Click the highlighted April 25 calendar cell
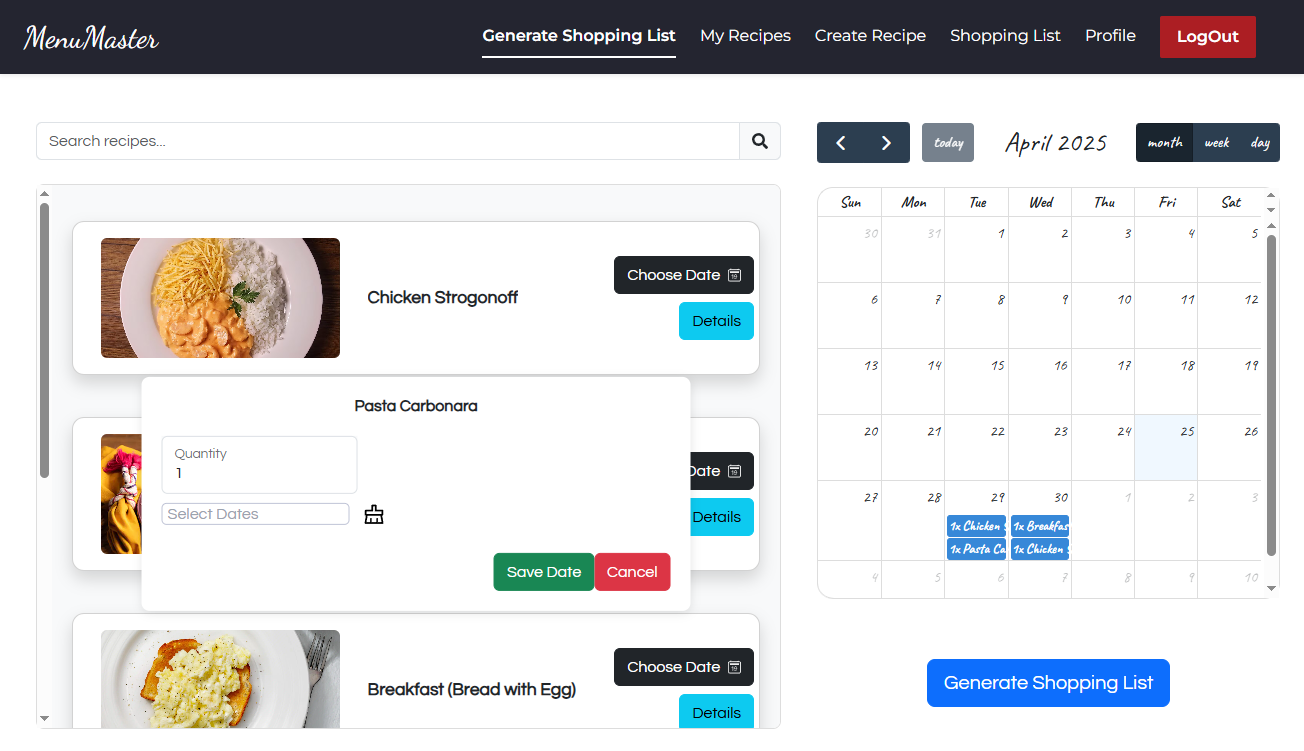Screen dimensions: 1304x751 click(1166, 448)
